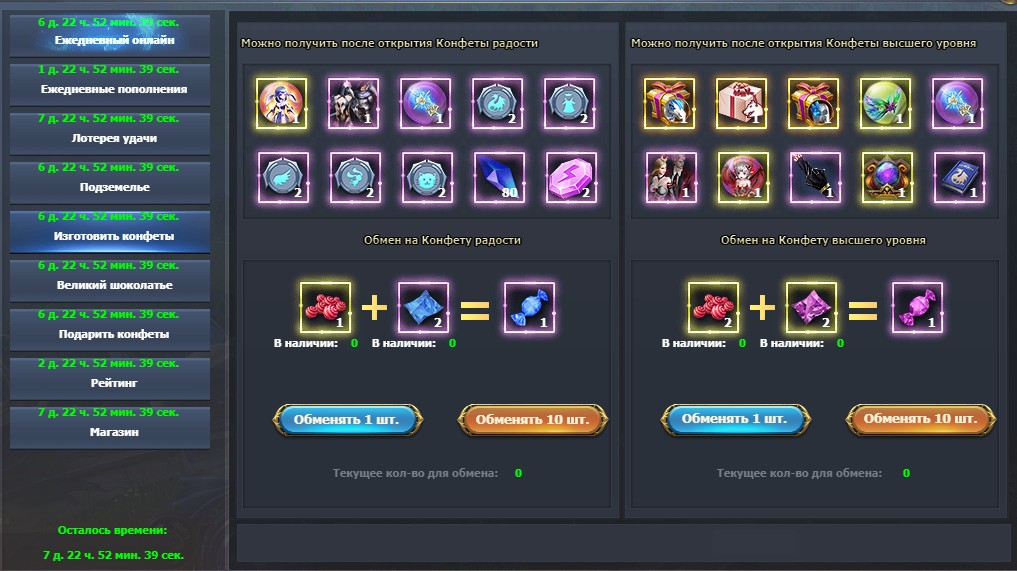Select the anime girl avatar reward icon

(281, 103)
